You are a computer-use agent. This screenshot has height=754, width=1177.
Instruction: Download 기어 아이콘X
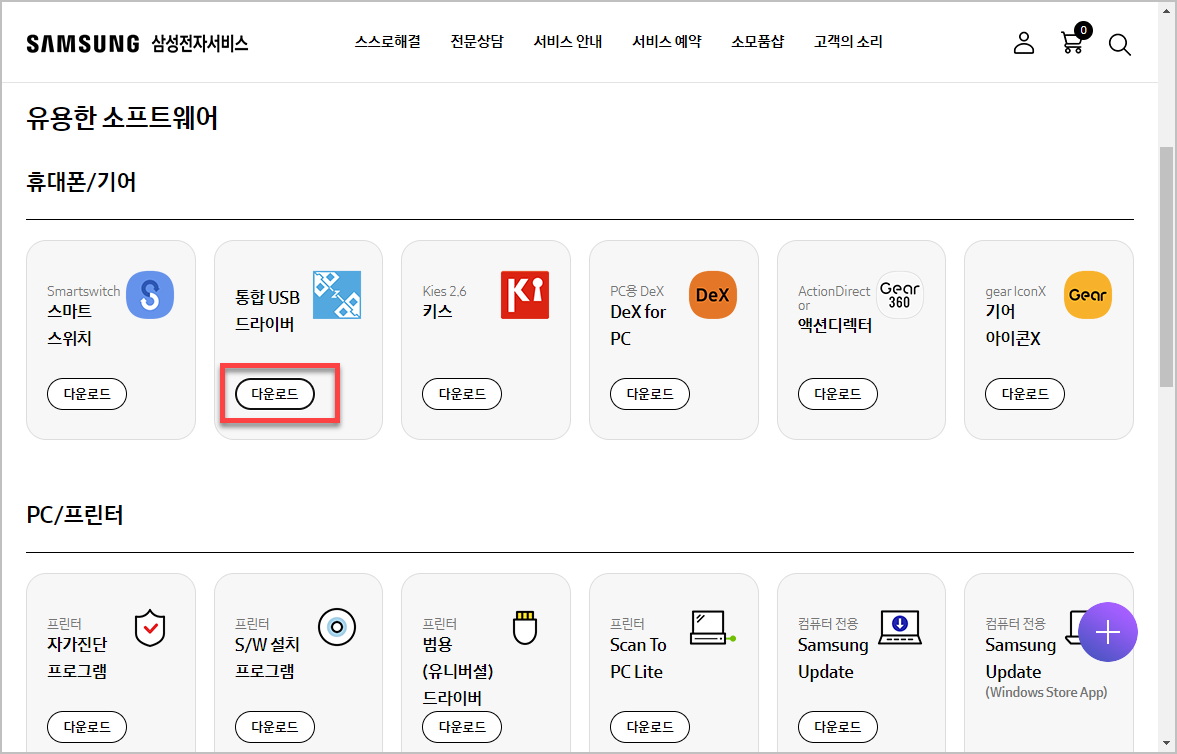coord(1025,394)
